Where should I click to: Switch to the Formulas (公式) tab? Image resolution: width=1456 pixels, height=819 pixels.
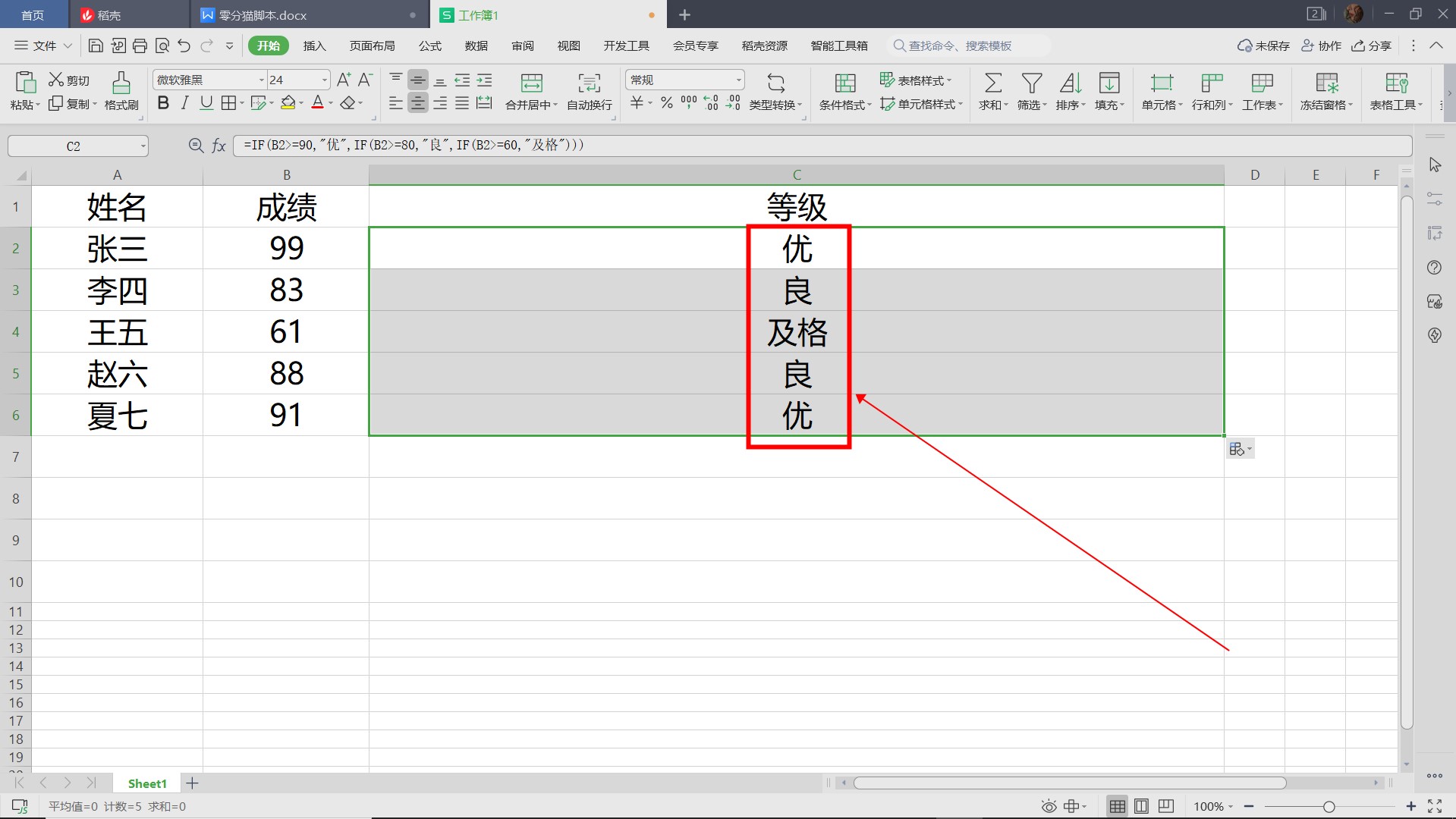(429, 46)
